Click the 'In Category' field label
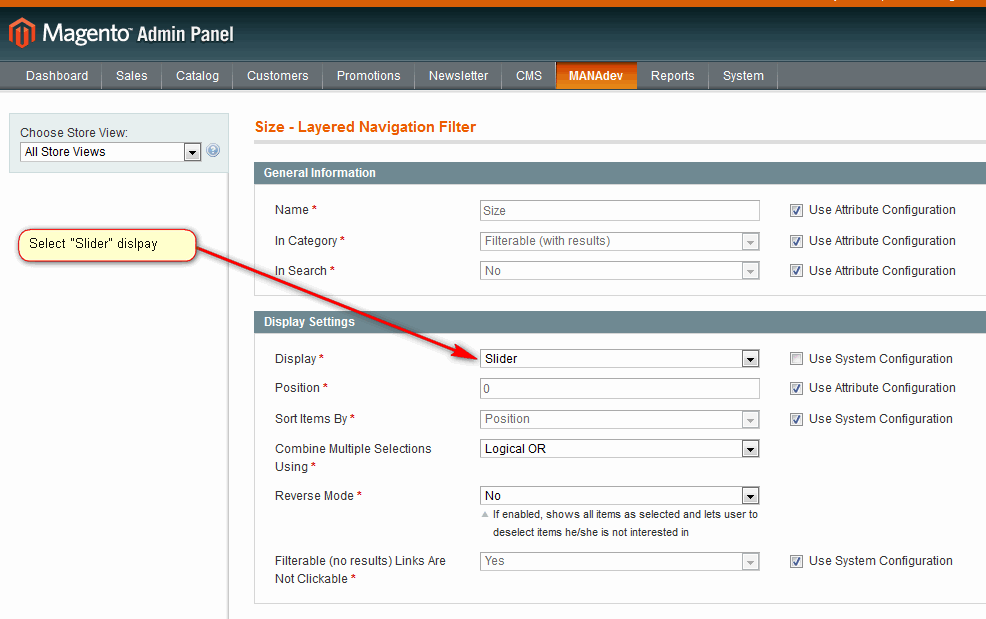Image resolution: width=986 pixels, height=619 pixels. pyautogui.click(x=306, y=241)
